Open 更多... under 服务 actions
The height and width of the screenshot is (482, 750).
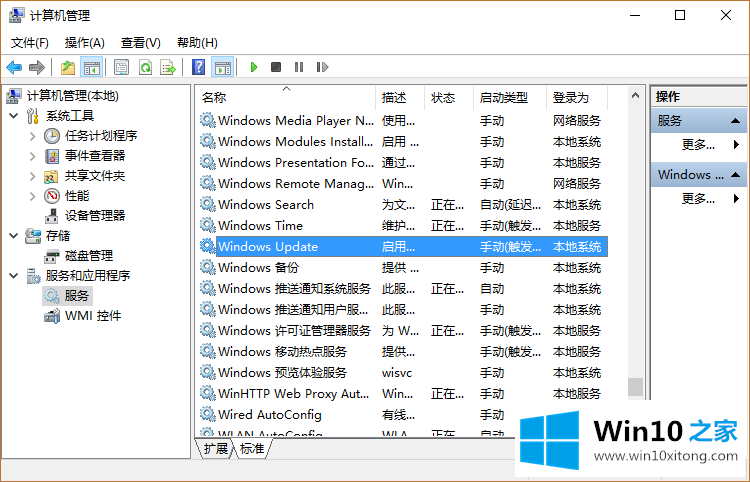click(699, 144)
